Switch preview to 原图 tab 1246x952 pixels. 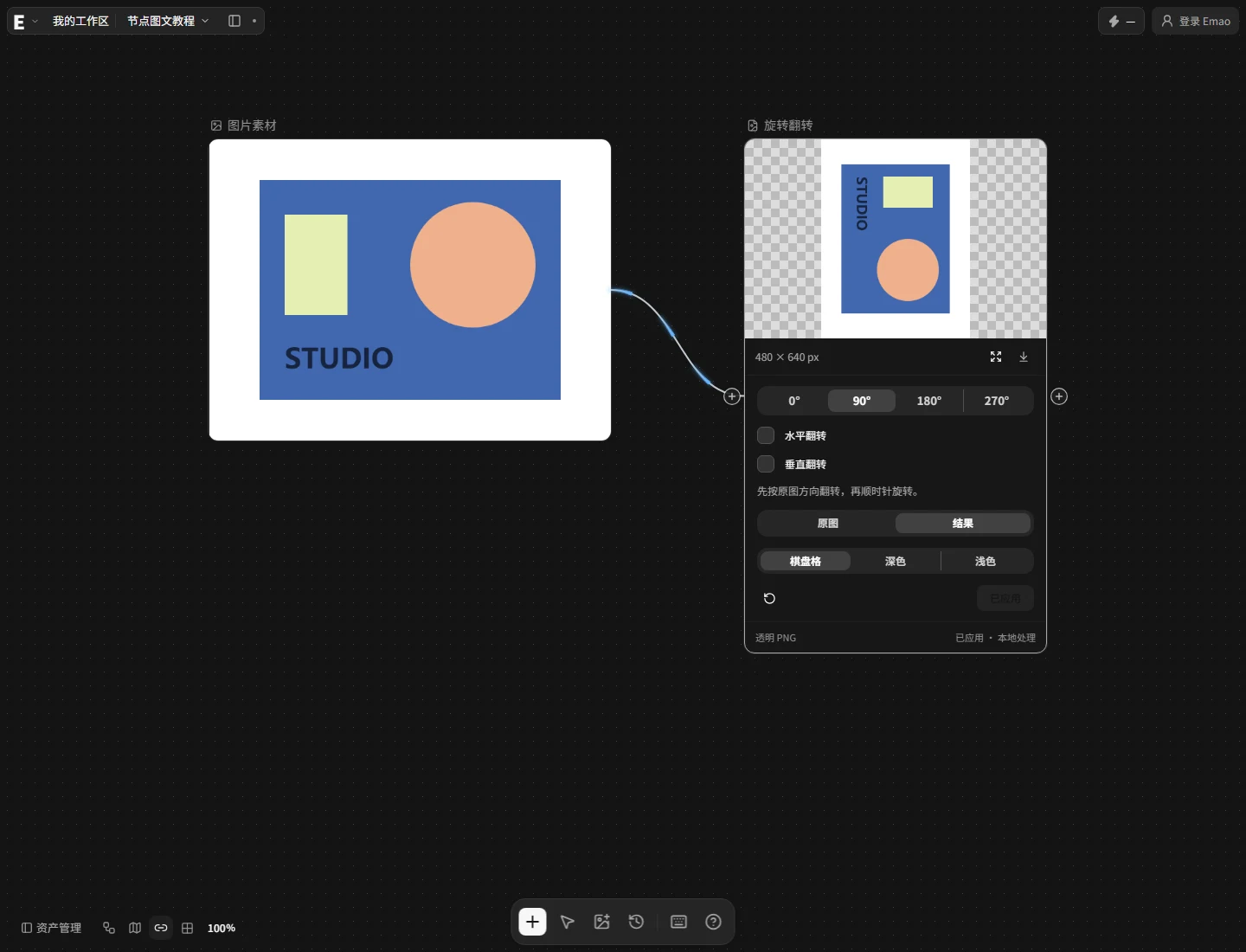828,523
